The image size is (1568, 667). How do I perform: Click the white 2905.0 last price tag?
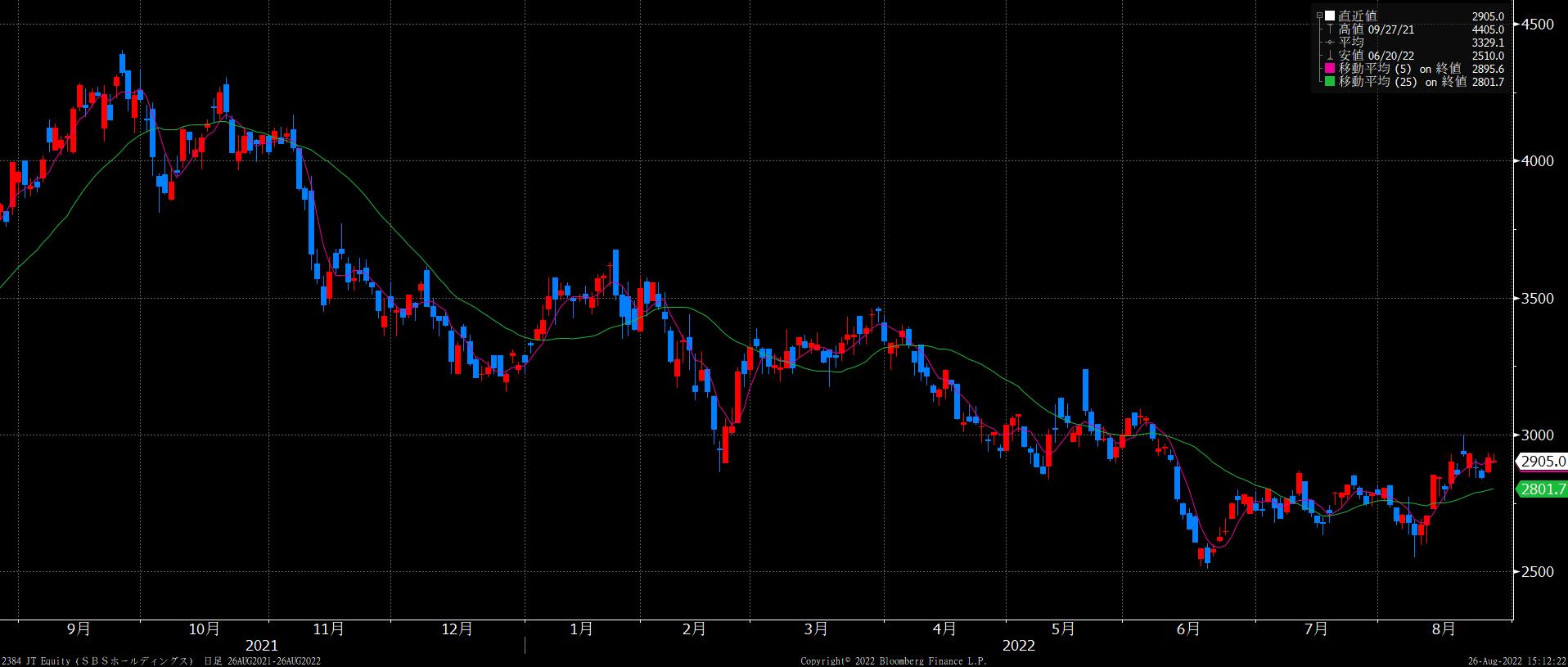[x=1542, y=462]
